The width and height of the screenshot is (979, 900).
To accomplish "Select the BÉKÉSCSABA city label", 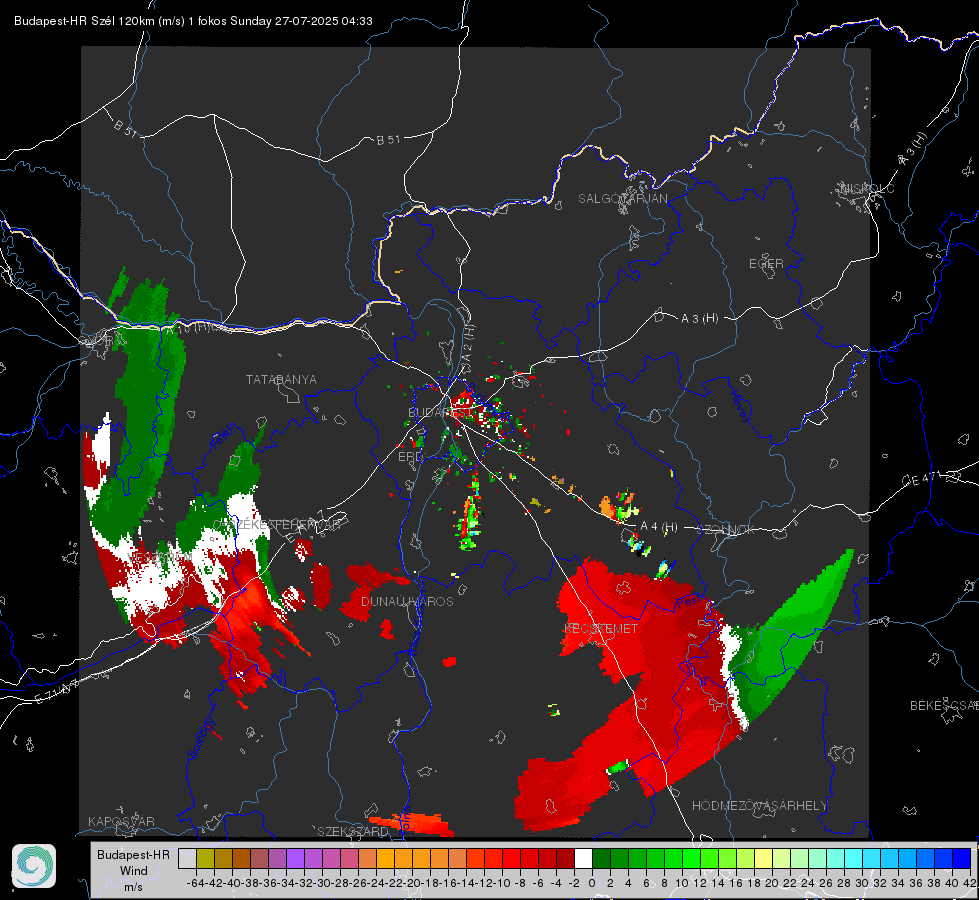I will tap(944, 706).
